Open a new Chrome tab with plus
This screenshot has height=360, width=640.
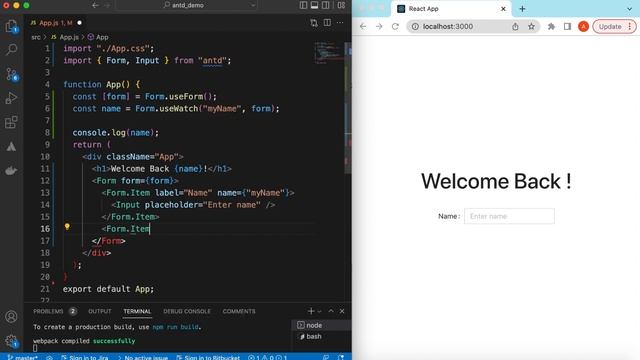[522, 9]
